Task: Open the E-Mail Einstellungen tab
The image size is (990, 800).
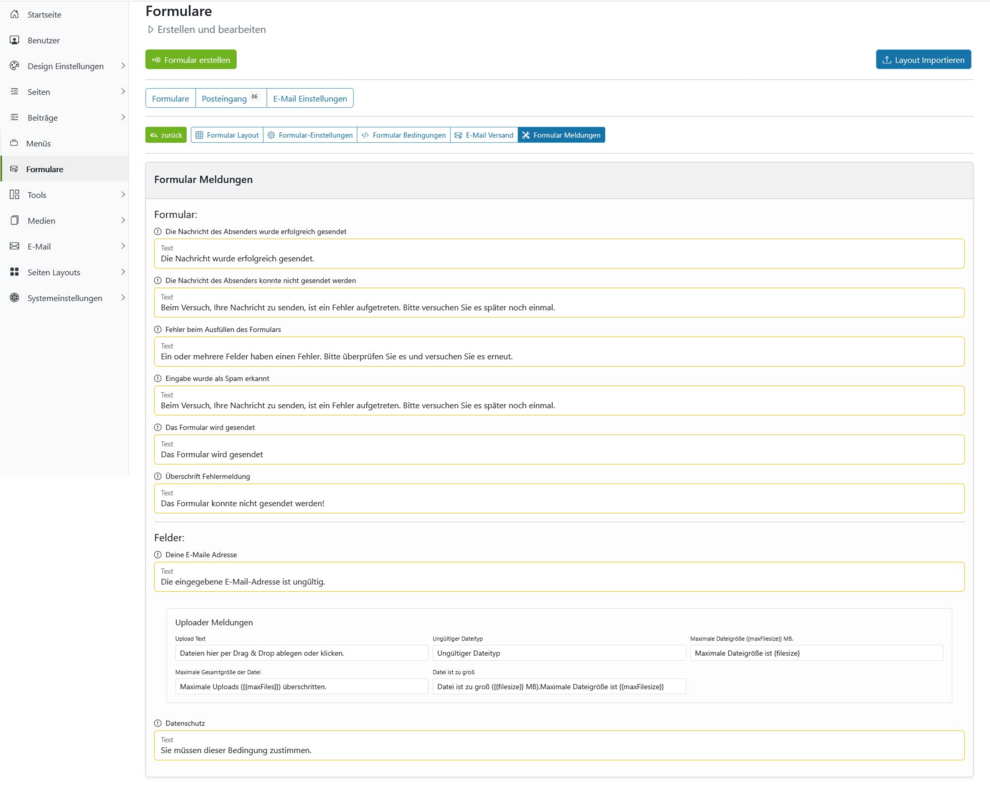Action: coord(310,99)
